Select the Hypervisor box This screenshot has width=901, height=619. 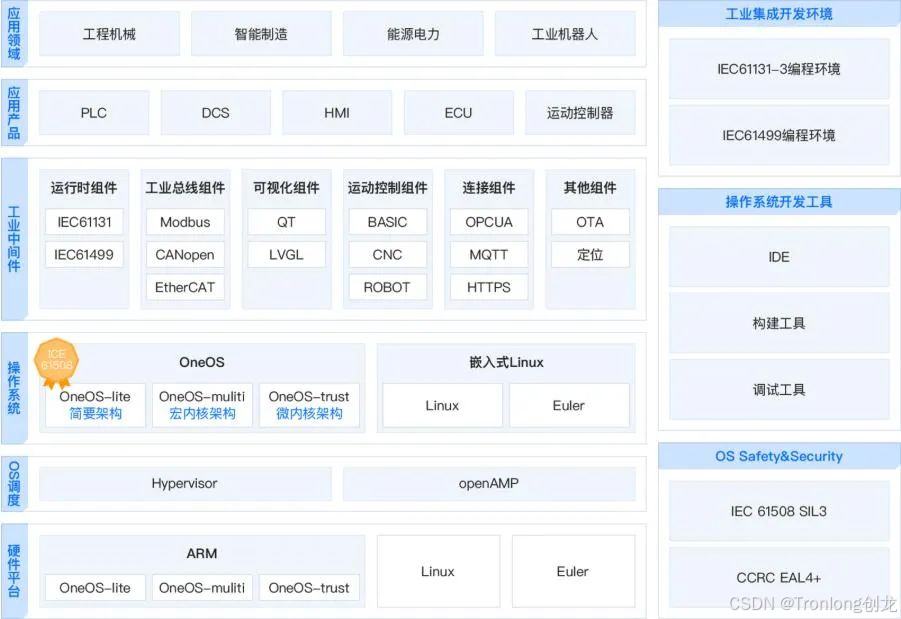point(185,484)
